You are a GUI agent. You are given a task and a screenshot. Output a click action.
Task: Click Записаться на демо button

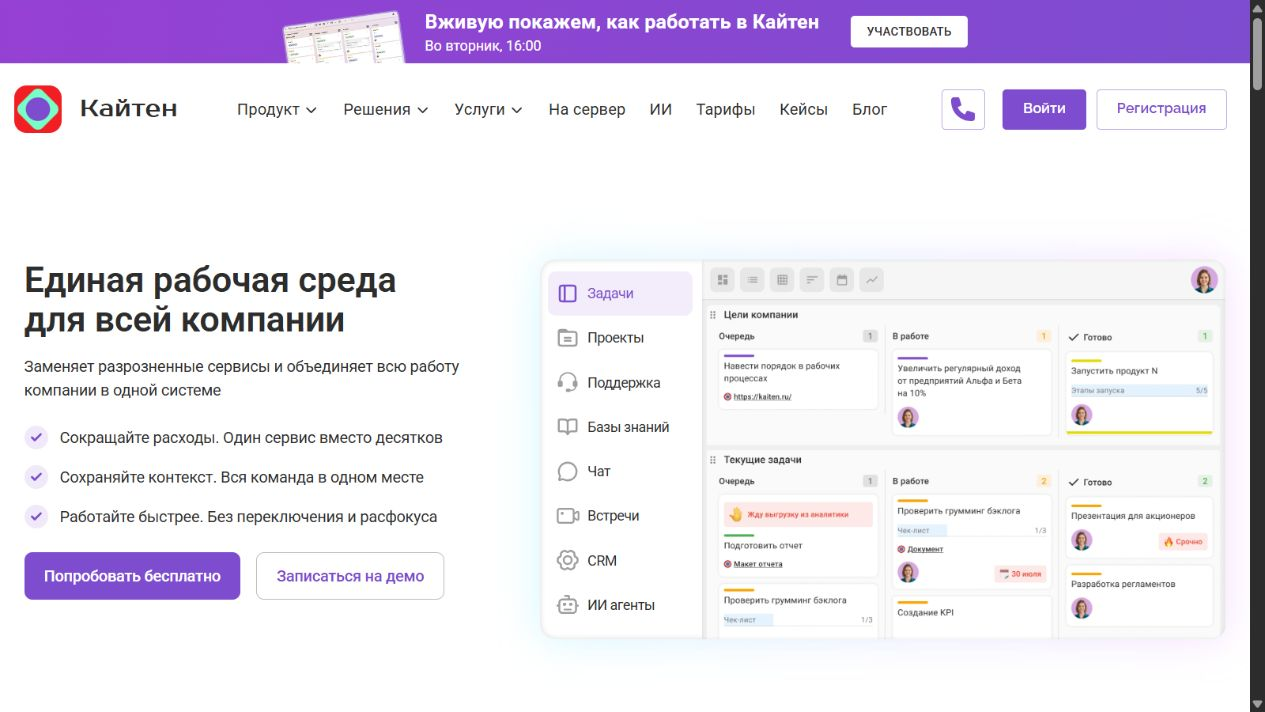click(x=350, y=576)
